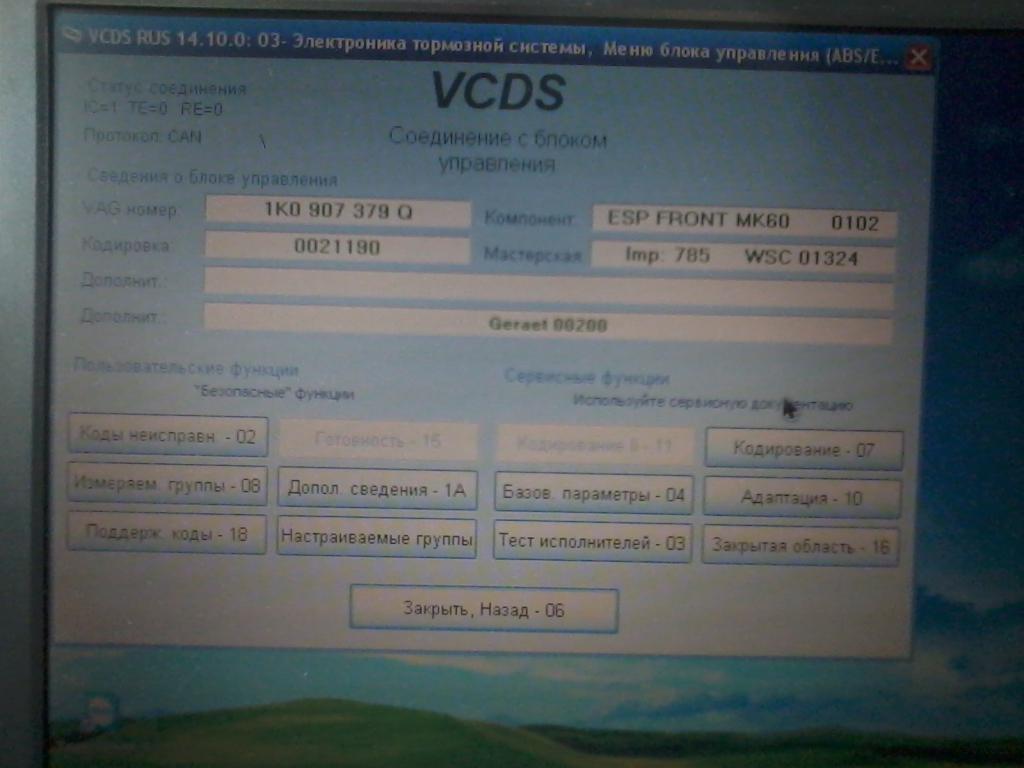The height and width of the screenshot is (768, 1024).
Task: Click component field 'ESP FRONT MK60 0102'
Action: click(744, 221)
